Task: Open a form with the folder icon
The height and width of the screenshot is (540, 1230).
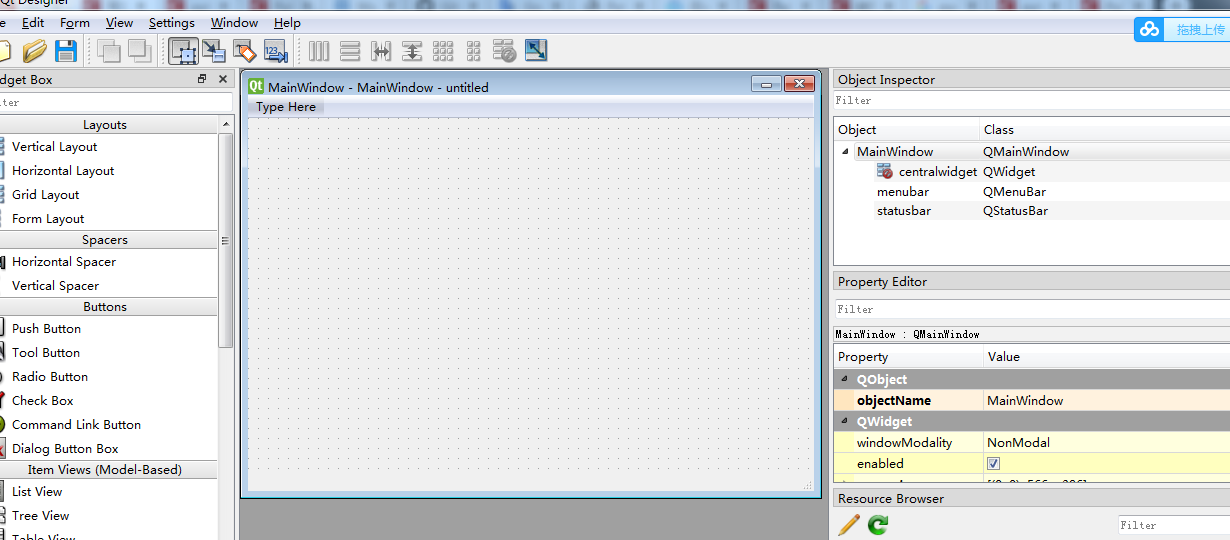Action: coord(35,51)
